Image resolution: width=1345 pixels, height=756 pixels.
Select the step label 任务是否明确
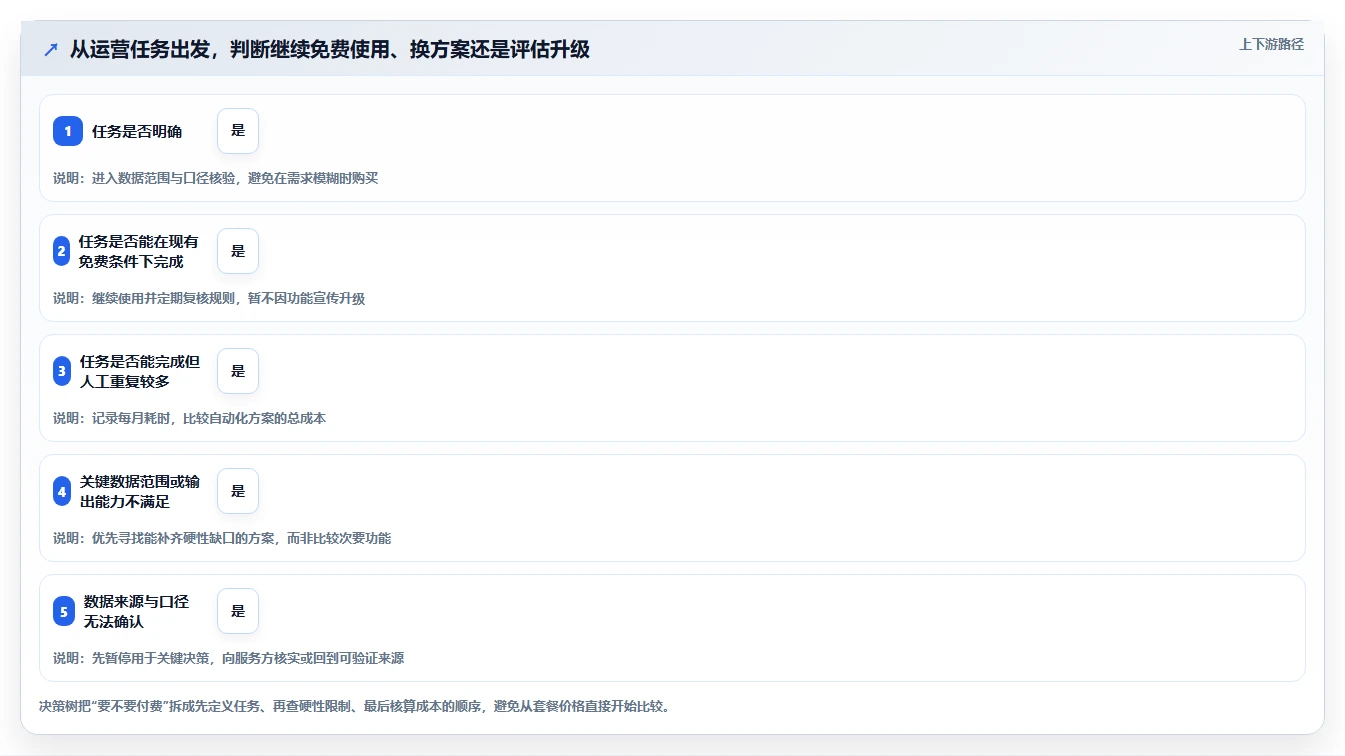point(137,131)
